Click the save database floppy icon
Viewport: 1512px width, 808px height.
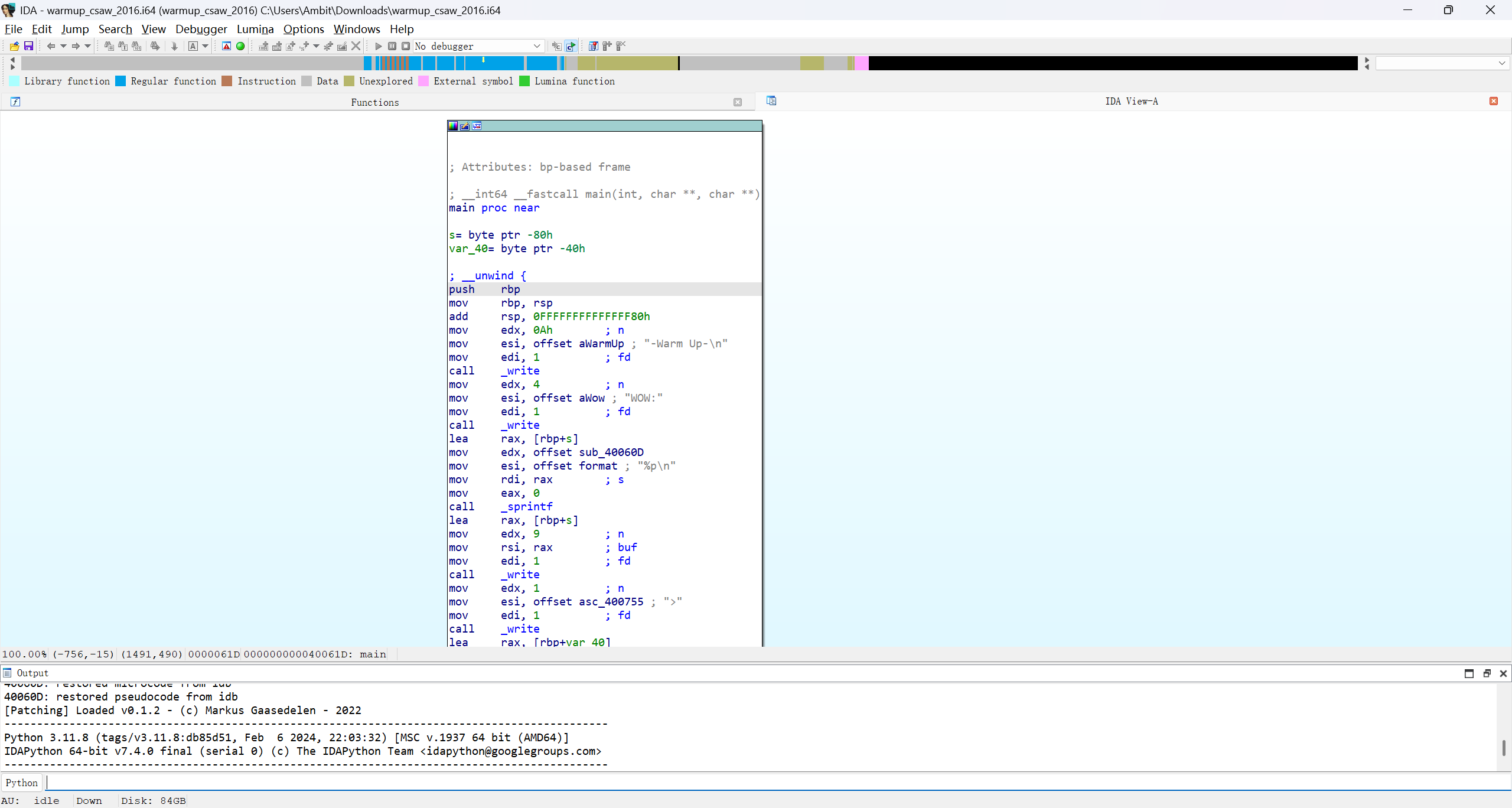pyautogui.click(x=28, y=46)
